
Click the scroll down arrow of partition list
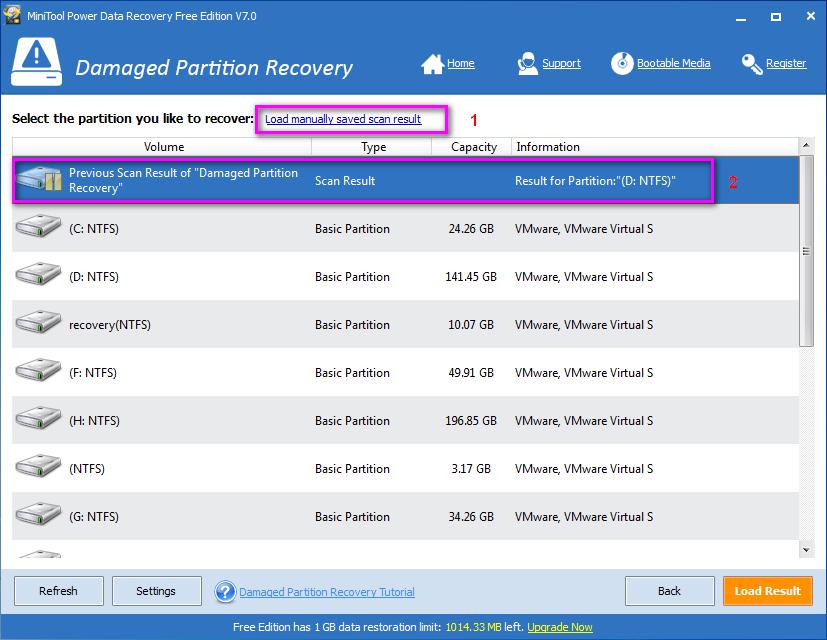[806, 550]
